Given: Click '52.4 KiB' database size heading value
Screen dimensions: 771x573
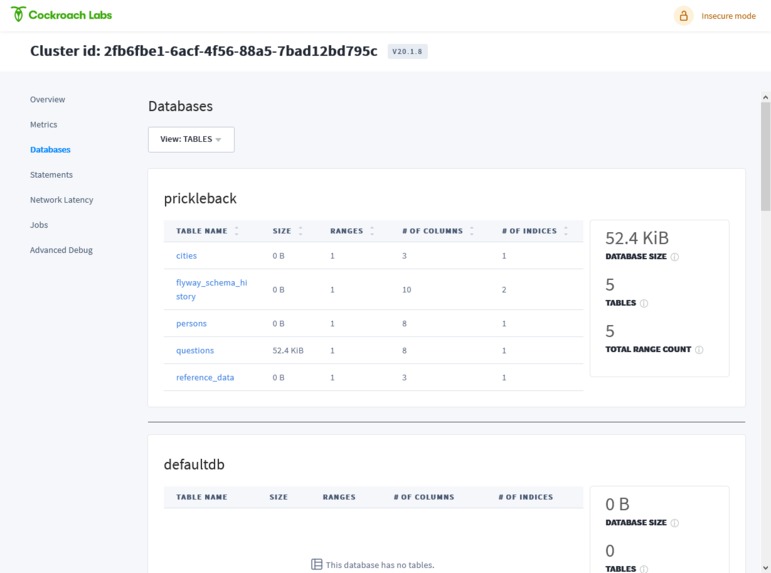Looking at the screenshot, I should [637, 238].
